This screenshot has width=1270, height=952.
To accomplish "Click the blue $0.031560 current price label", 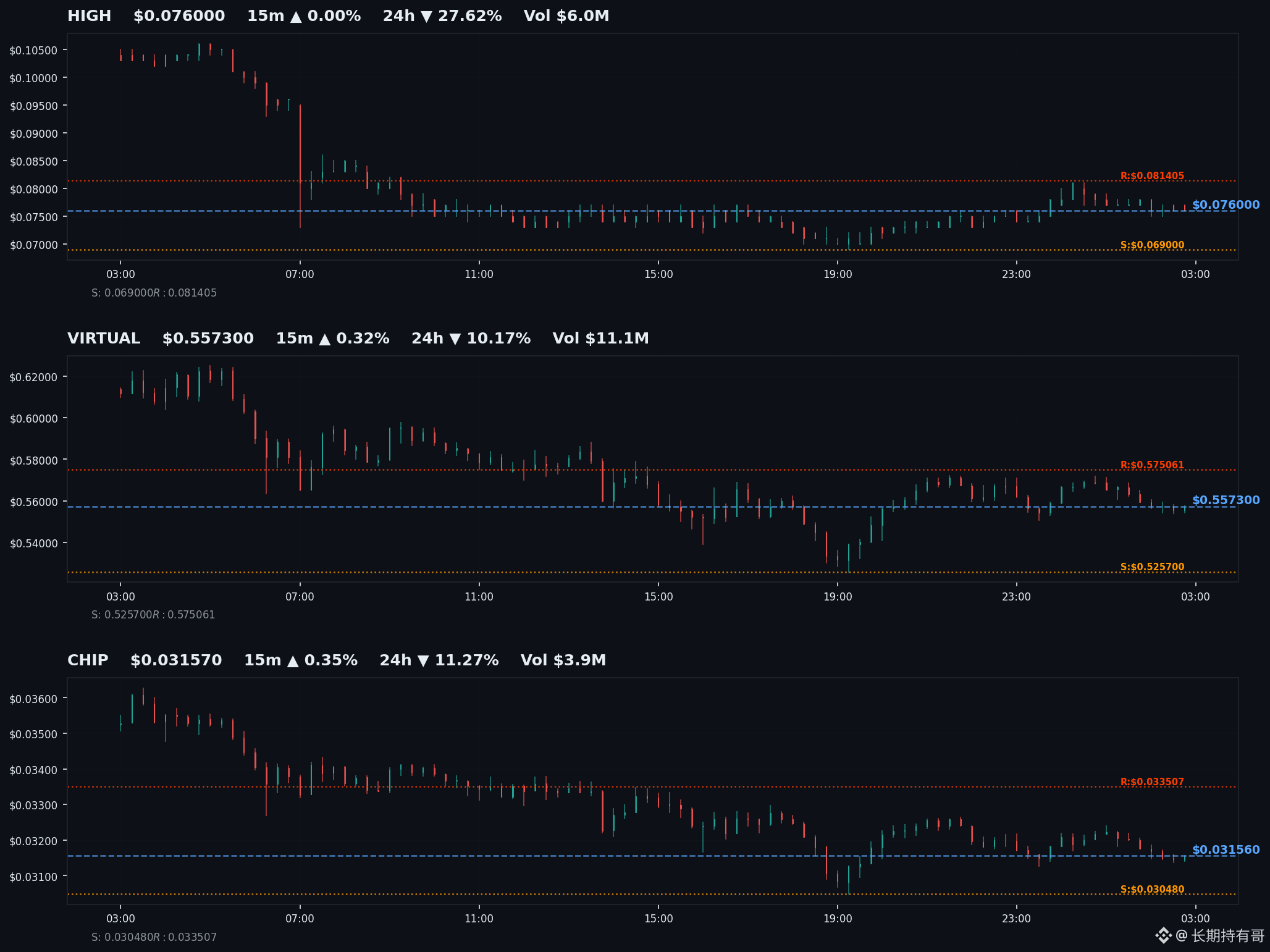I will point(1226,850).
